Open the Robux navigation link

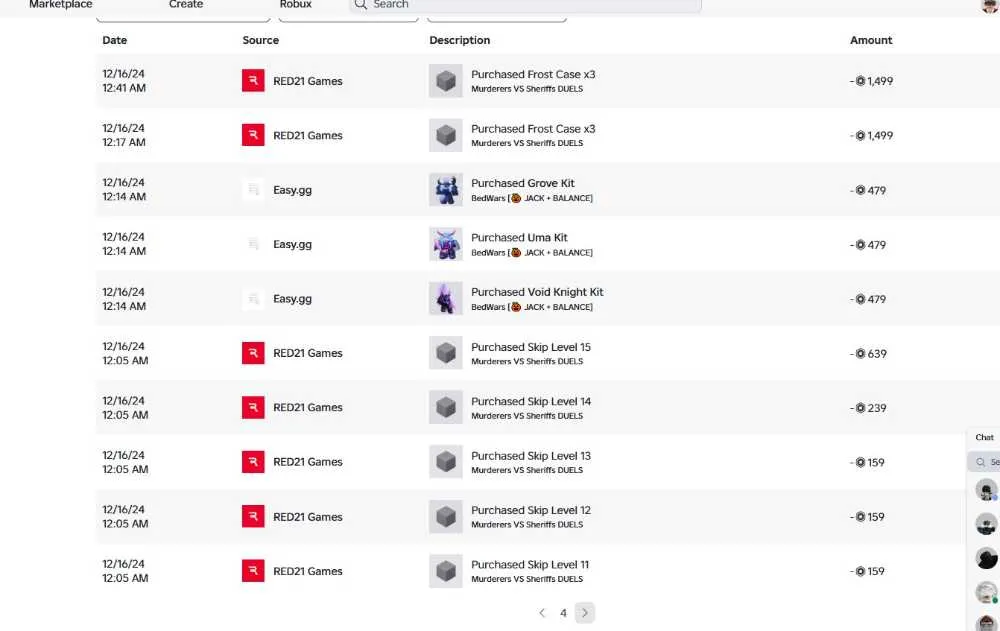pyautogui.click(x=295, y=4)
